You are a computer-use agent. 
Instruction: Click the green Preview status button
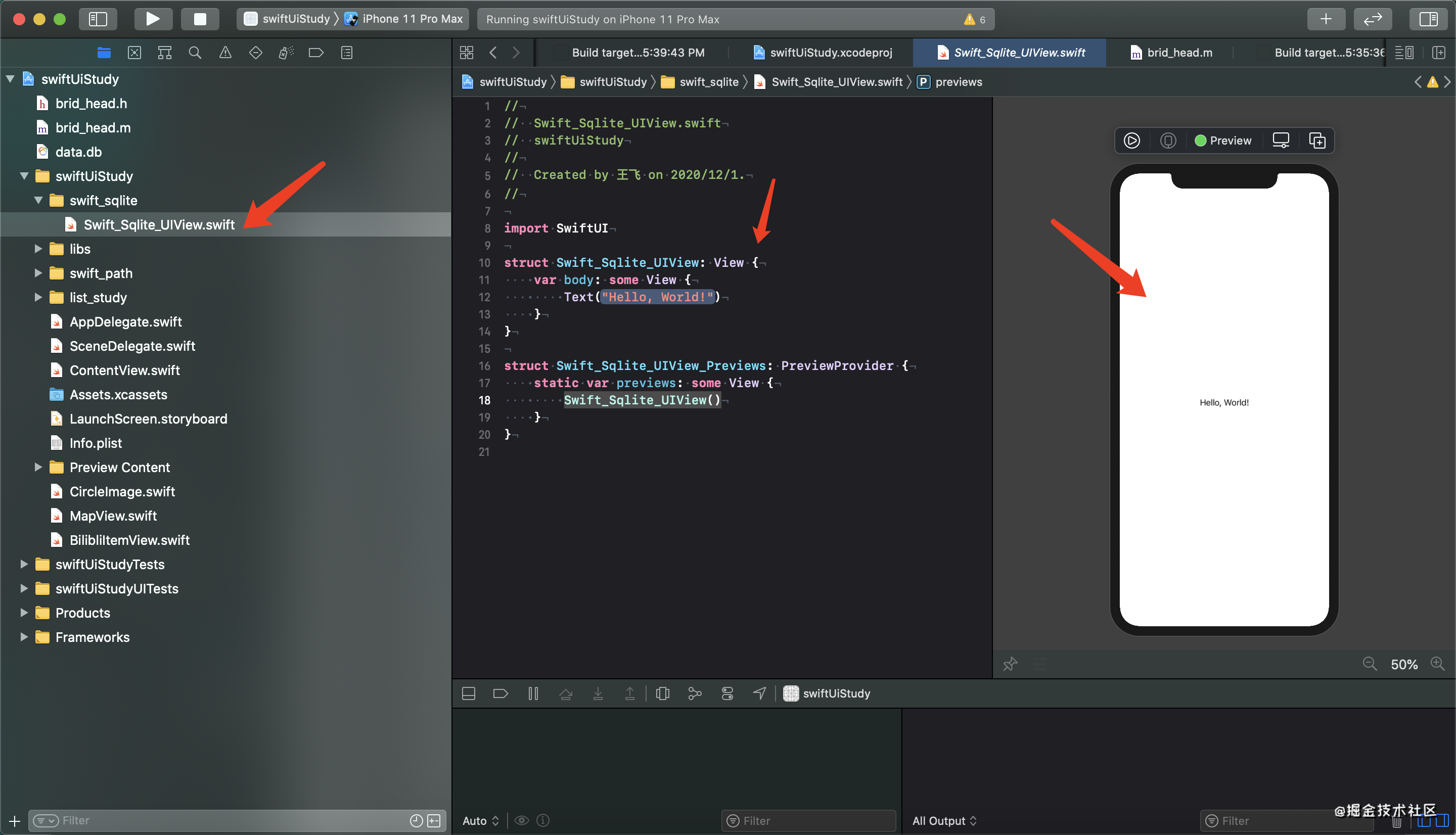(x=1222, y=141)
